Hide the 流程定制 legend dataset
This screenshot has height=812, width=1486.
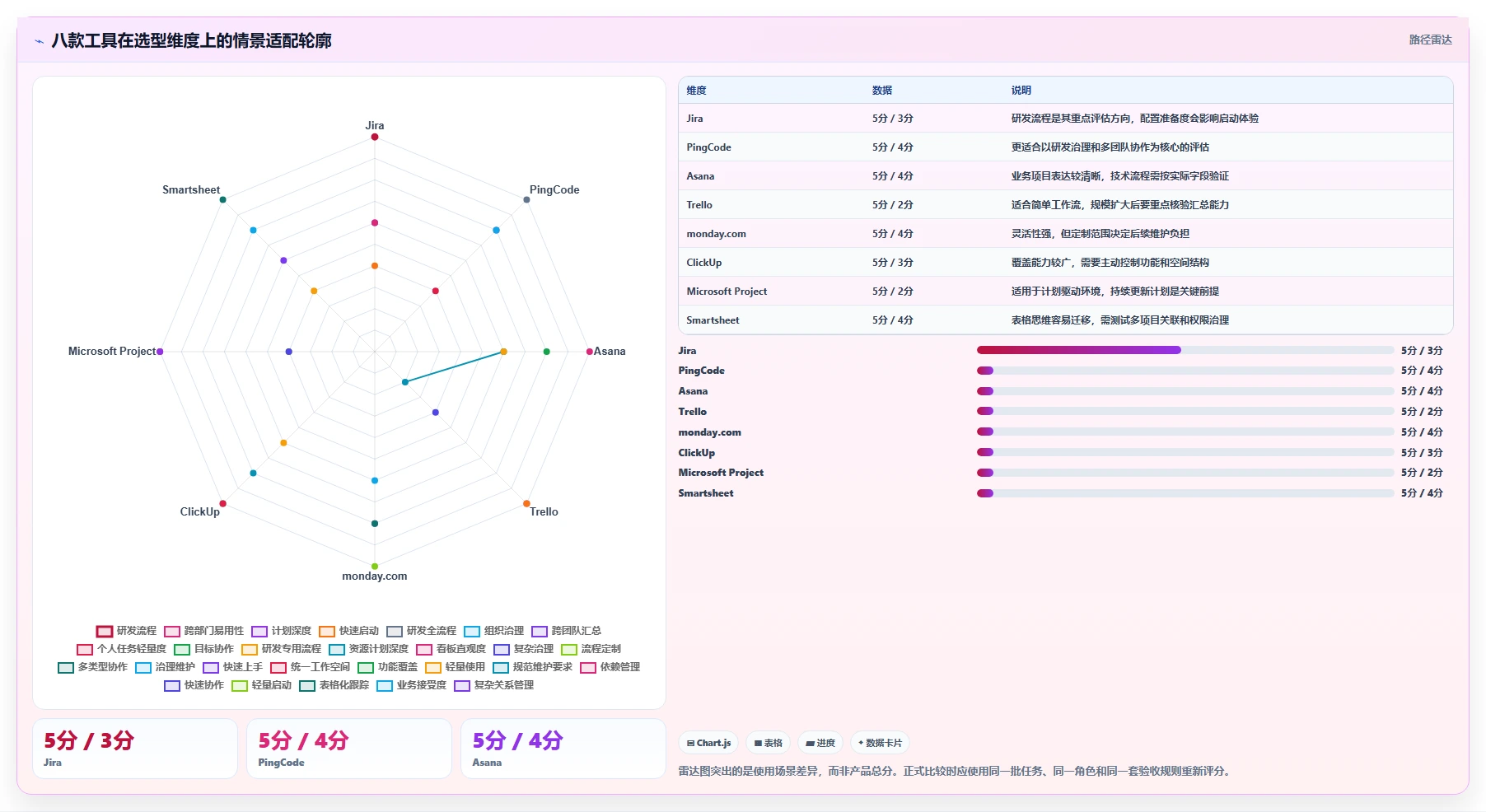click(x=591, y=649)
